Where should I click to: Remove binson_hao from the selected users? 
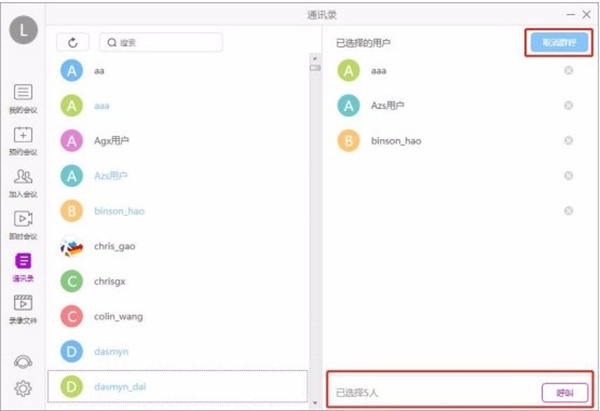tap(569, 140)
